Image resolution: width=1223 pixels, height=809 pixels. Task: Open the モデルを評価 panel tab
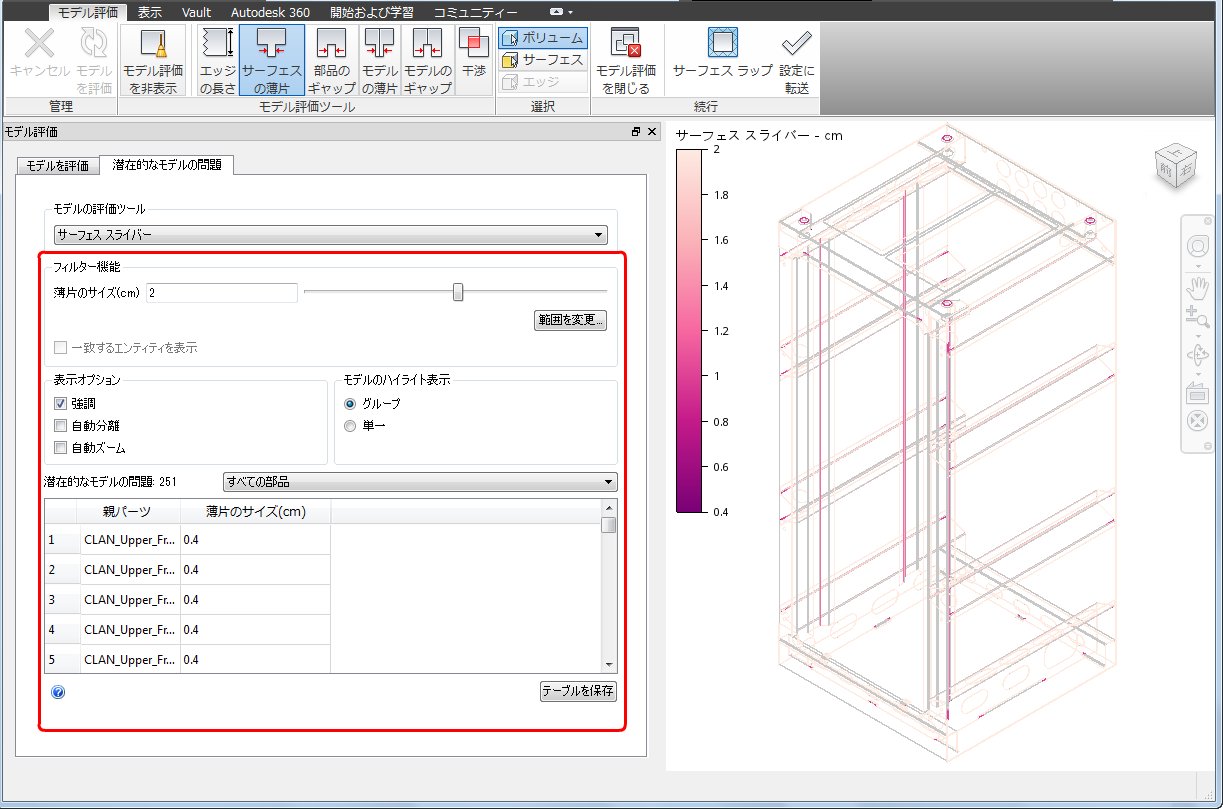pyautogui.click(x=58, y=166)
